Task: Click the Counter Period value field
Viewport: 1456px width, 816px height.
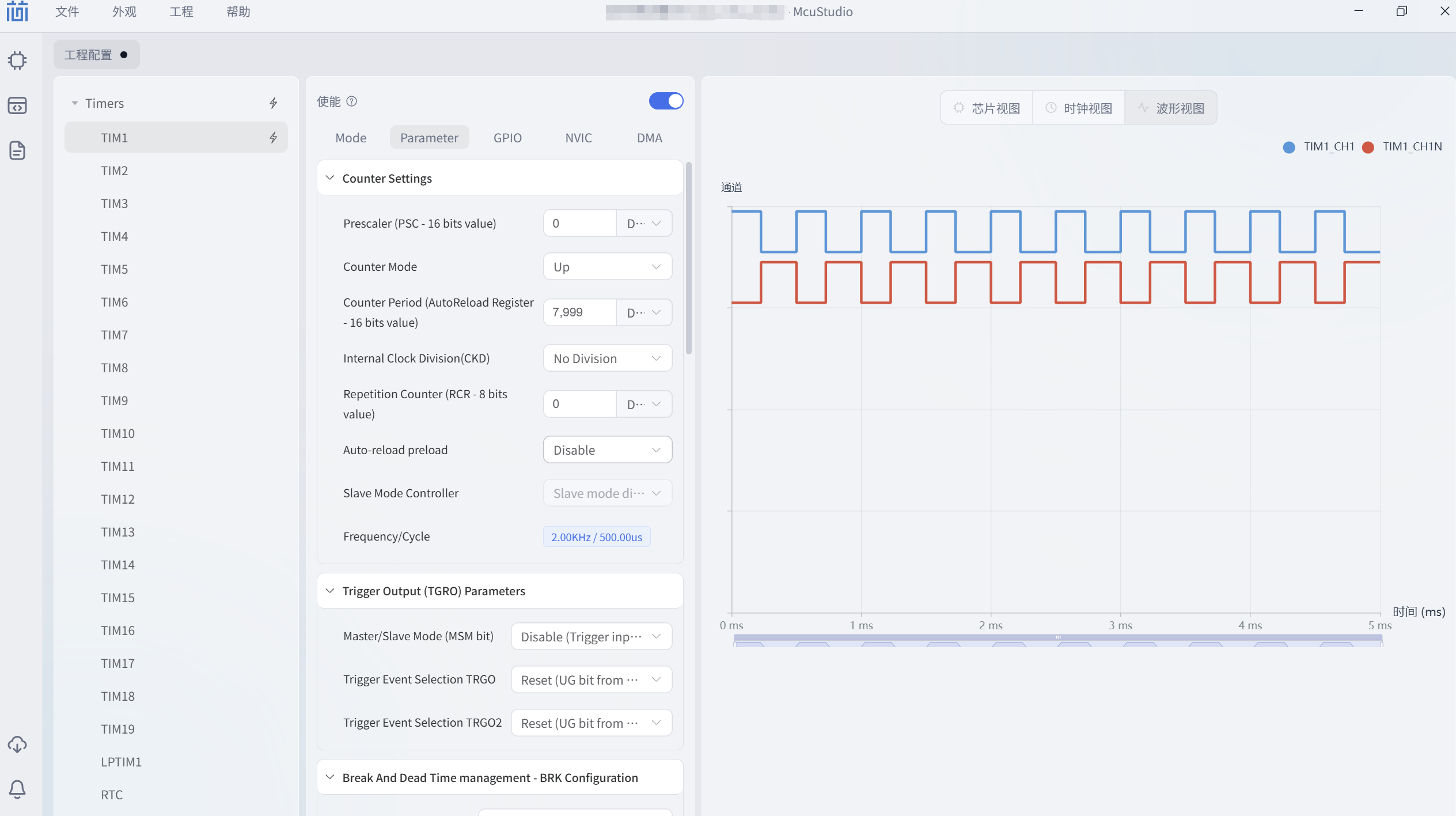Action: pyautogui.click(x=580, y=312)
